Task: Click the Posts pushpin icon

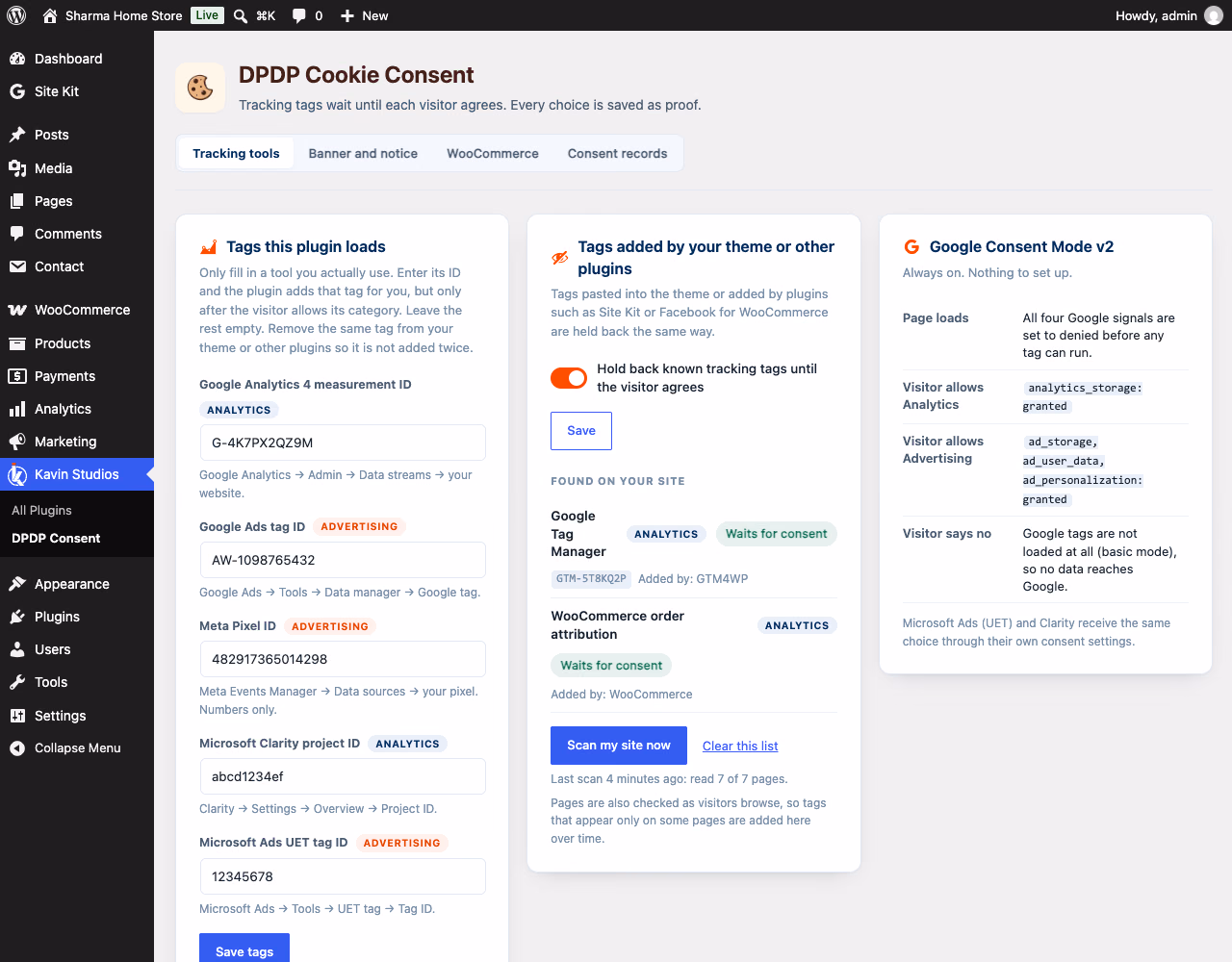Action: tap(17, 135)
